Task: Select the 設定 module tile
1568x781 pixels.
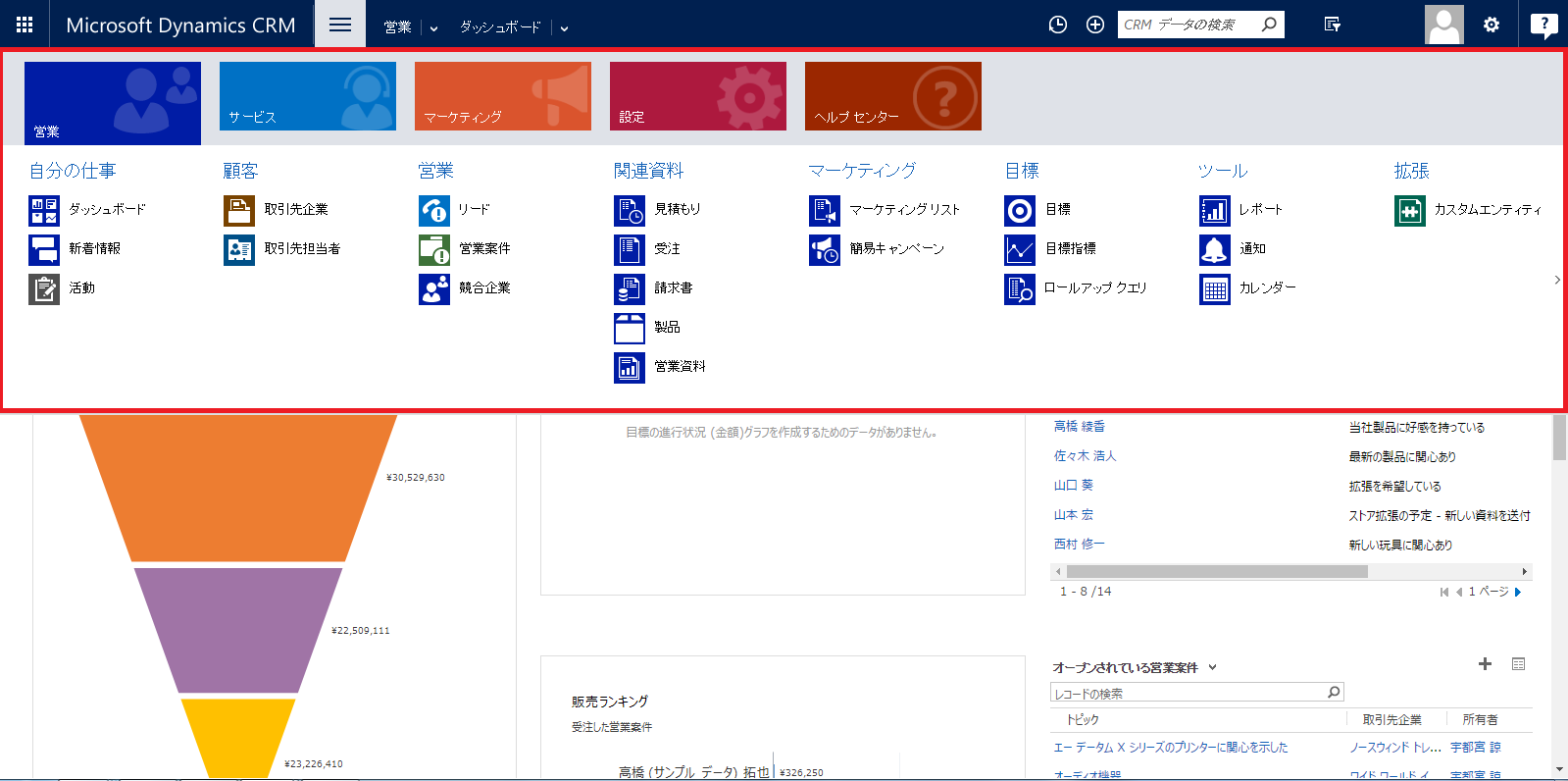Action: [x=698, y=96]
